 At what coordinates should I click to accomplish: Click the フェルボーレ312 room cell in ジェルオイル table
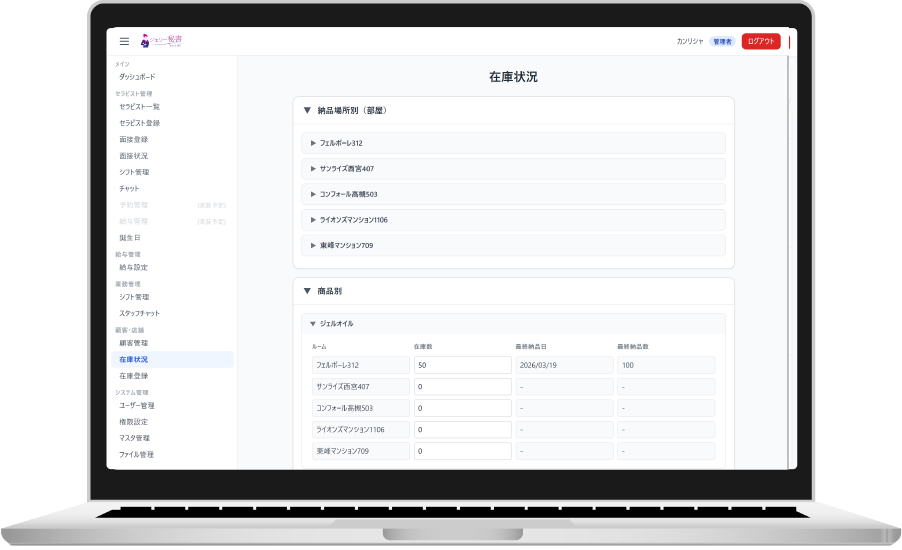click(x=361, y=365)
